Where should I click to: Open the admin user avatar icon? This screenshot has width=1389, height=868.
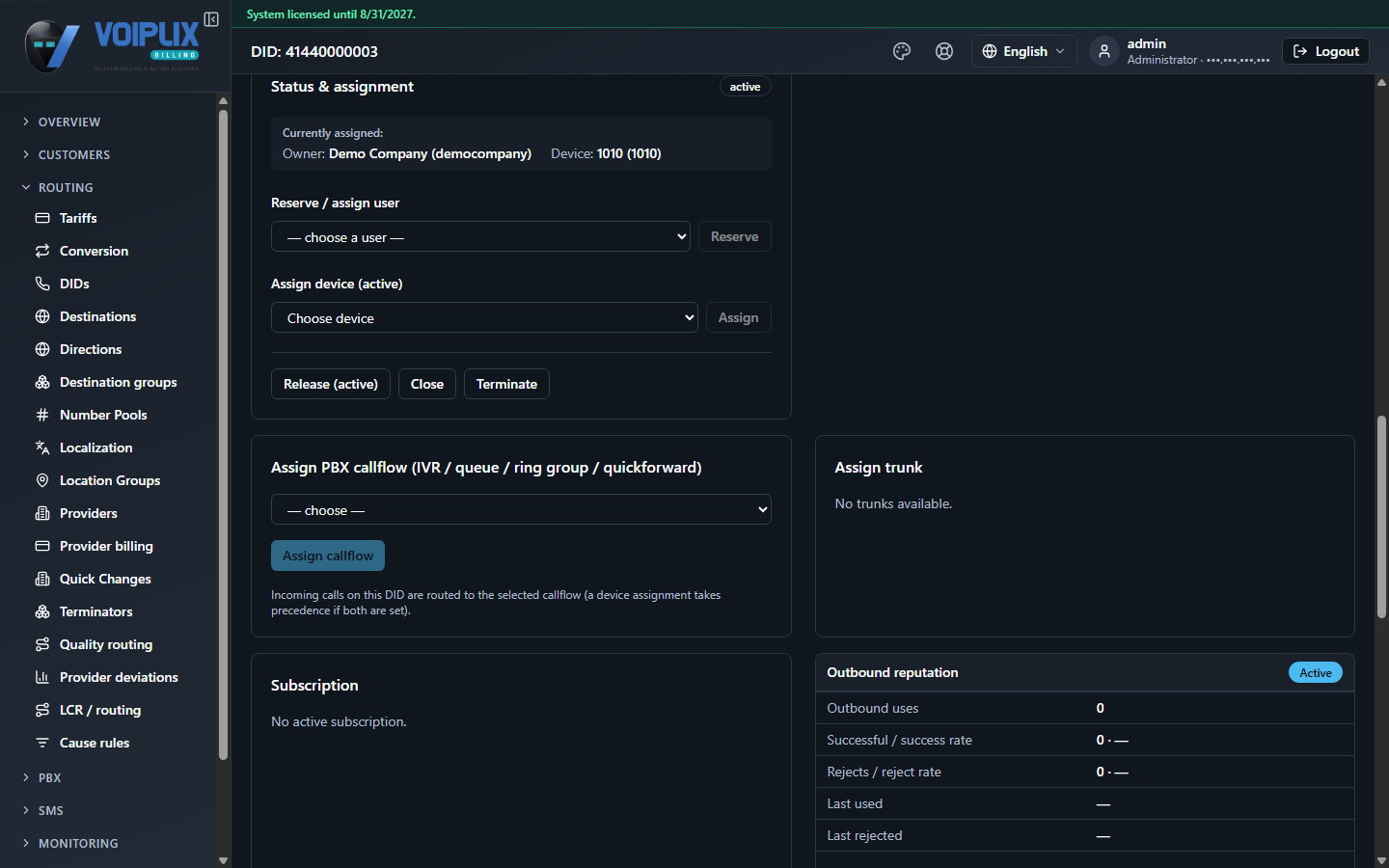1104,51
